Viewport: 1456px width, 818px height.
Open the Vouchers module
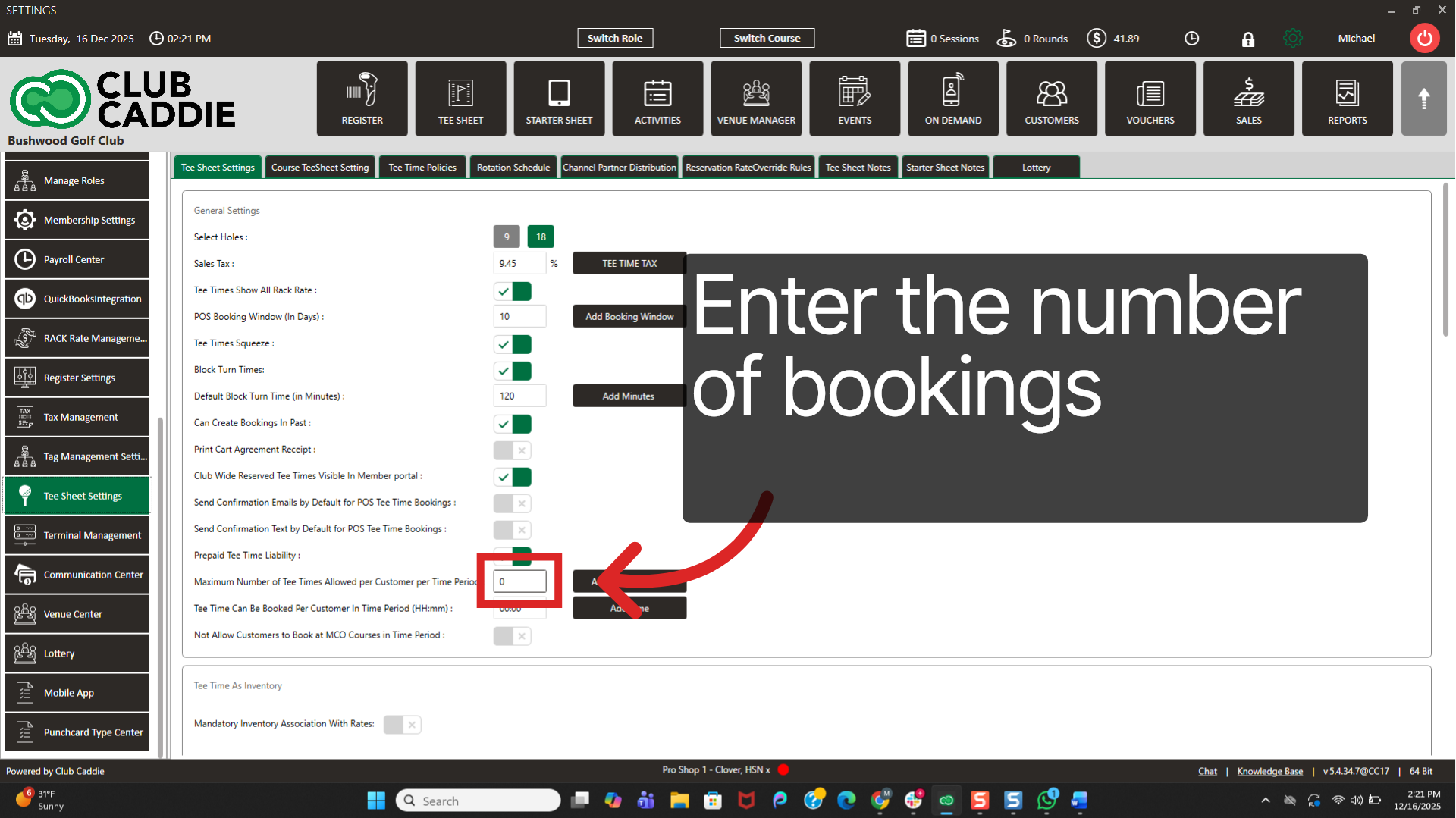[1150, 98]
